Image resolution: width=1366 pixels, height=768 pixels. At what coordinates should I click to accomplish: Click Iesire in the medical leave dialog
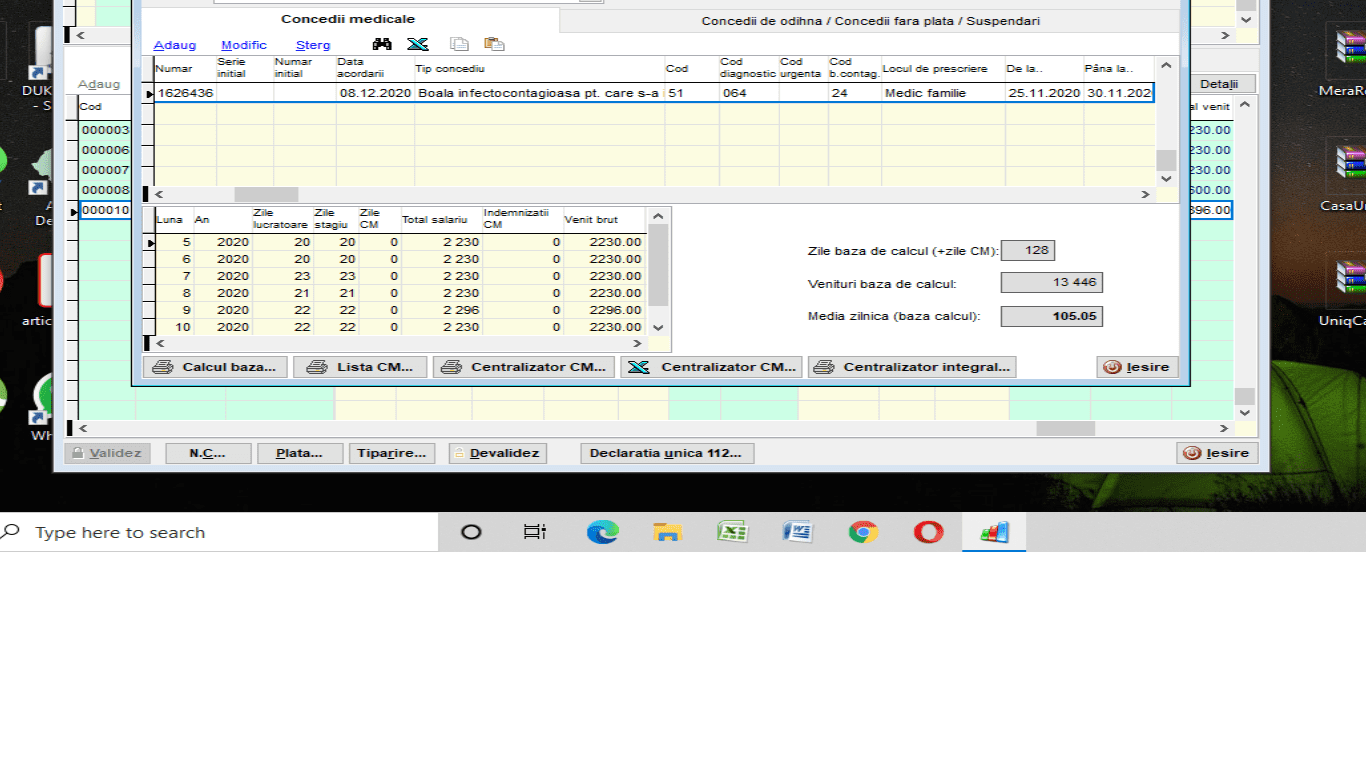click(x=1137, y=367)
